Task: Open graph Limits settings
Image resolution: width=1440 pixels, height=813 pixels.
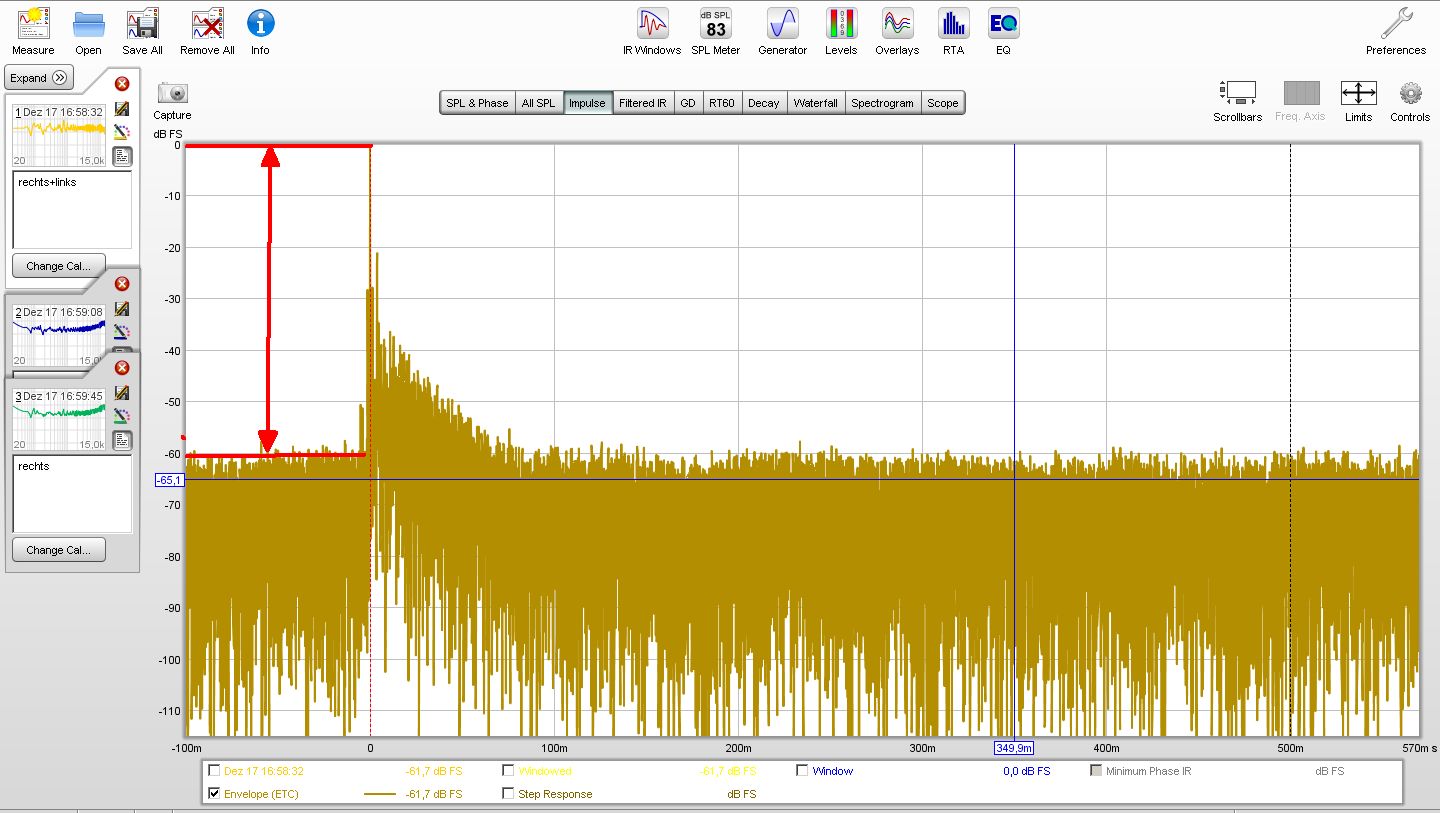Action: 1358,93
